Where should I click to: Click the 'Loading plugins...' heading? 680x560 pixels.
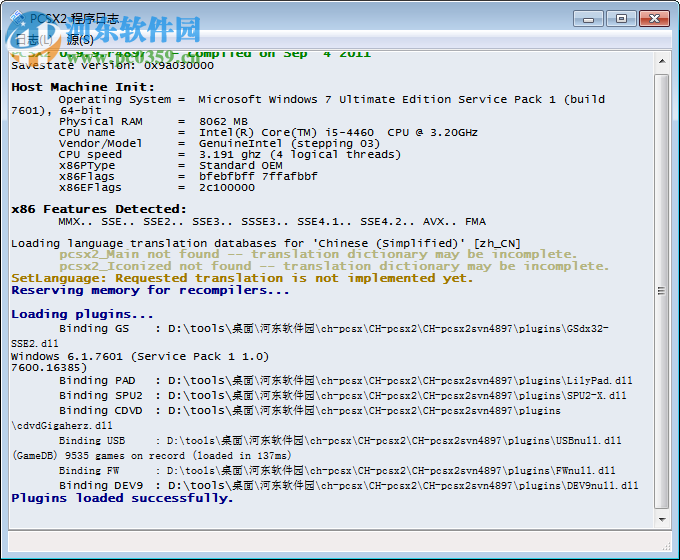(82, 314)
